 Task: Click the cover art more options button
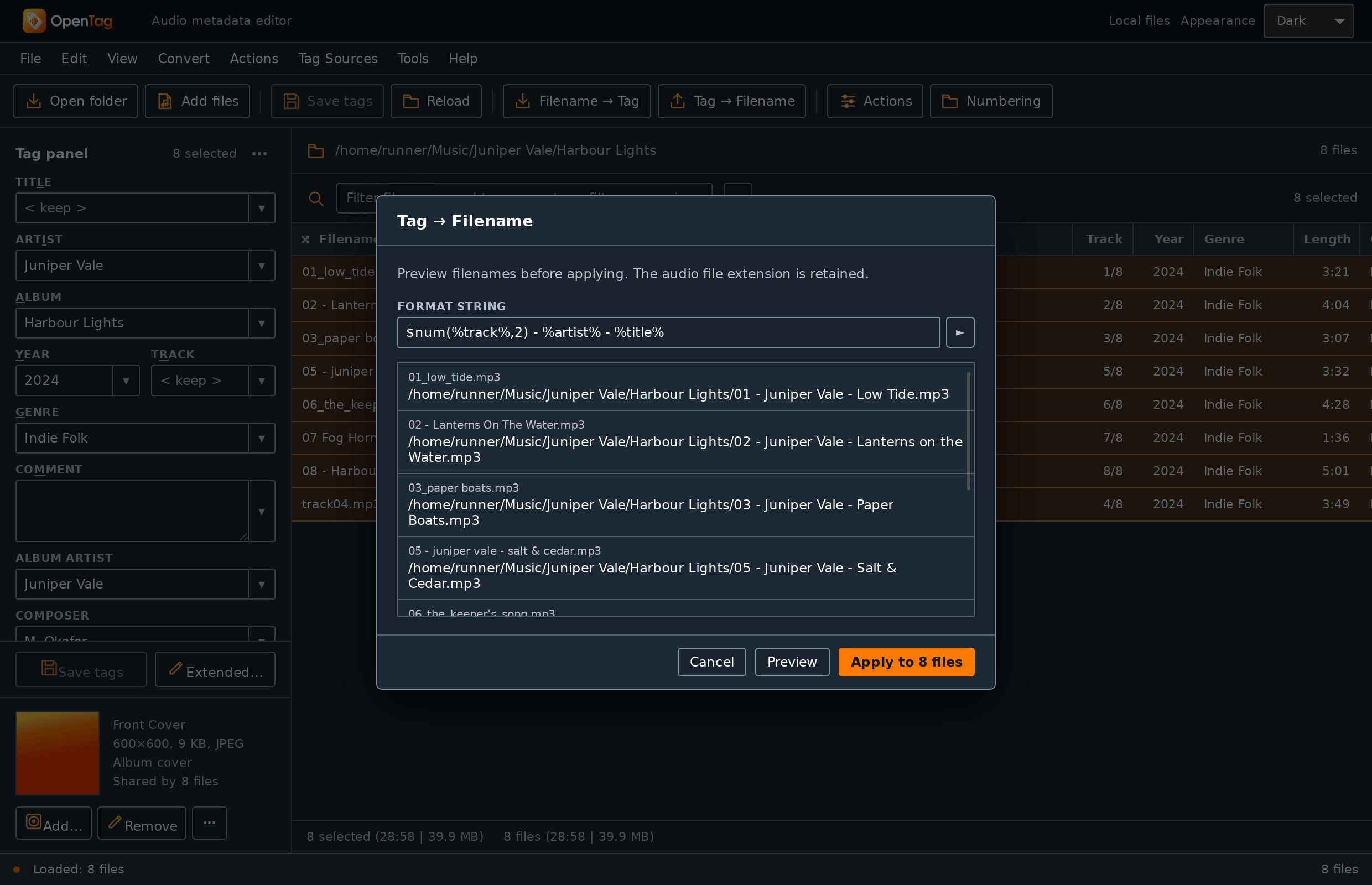coord(209,823)
